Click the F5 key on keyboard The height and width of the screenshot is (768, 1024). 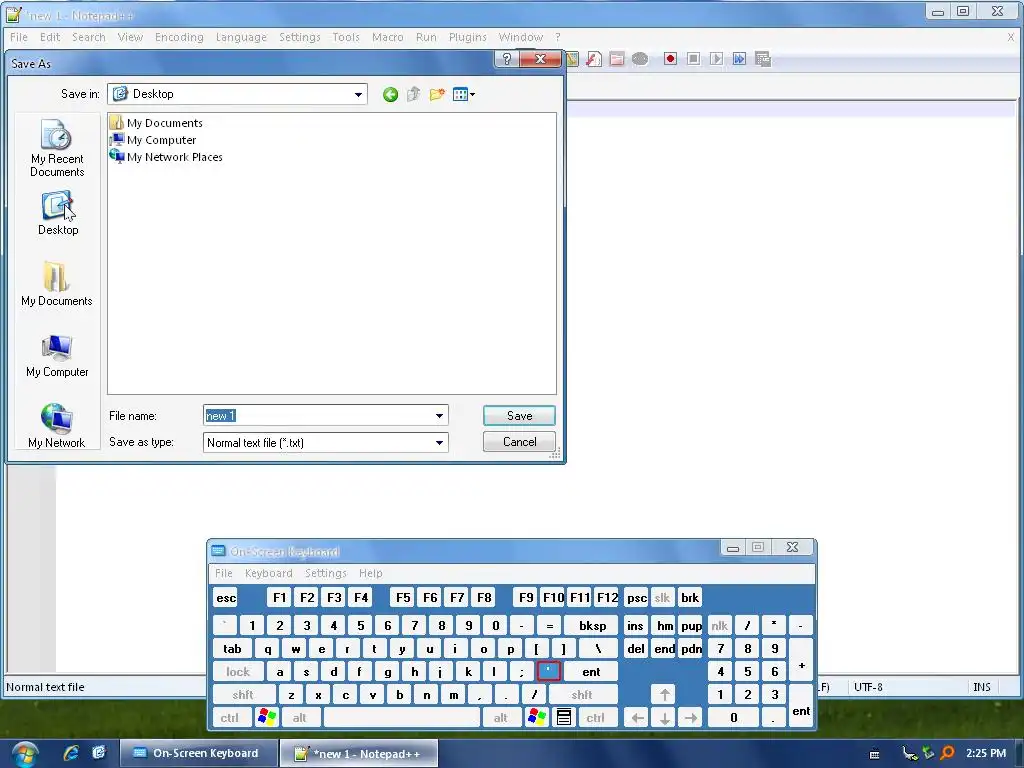(403, 598)
